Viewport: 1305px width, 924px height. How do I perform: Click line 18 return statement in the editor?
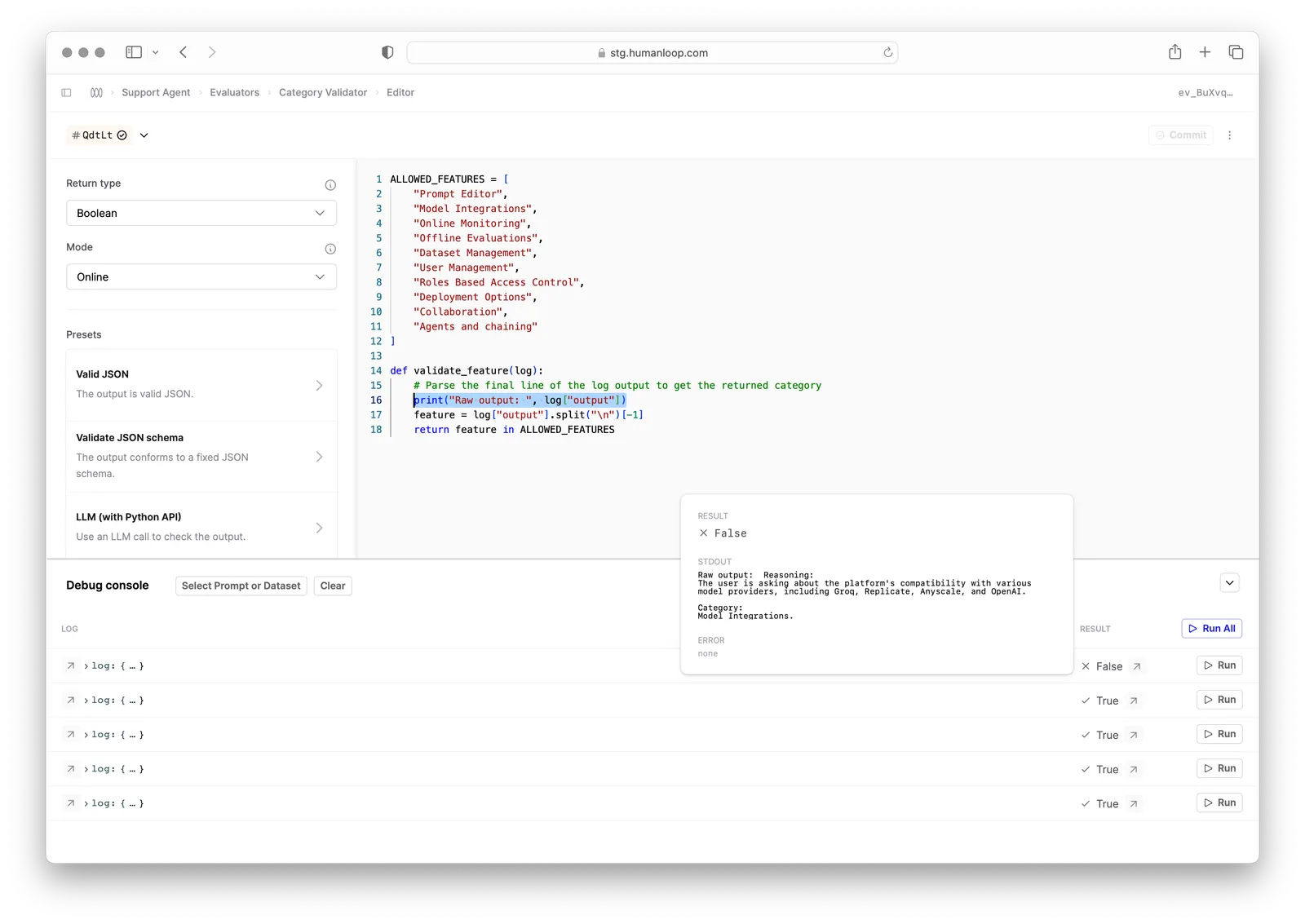(x=514, y=430)
